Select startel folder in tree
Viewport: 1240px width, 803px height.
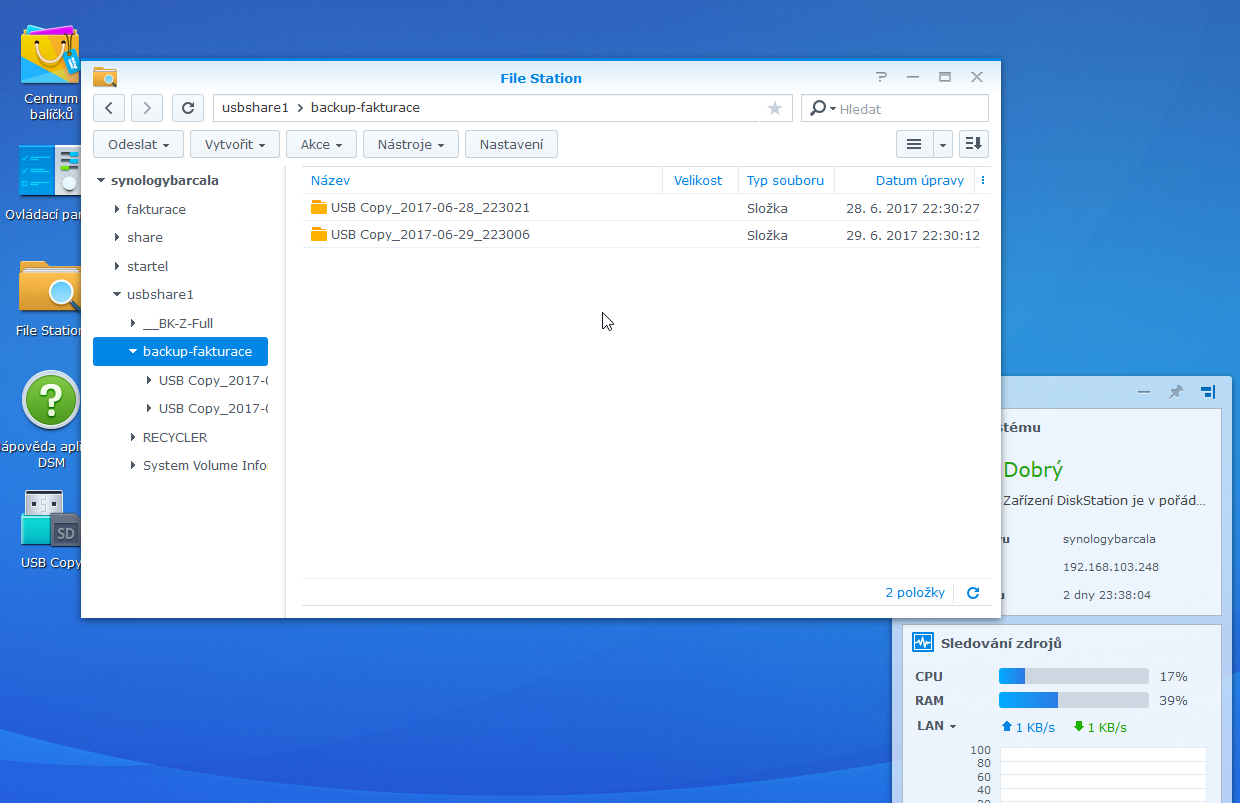[147, 267]
